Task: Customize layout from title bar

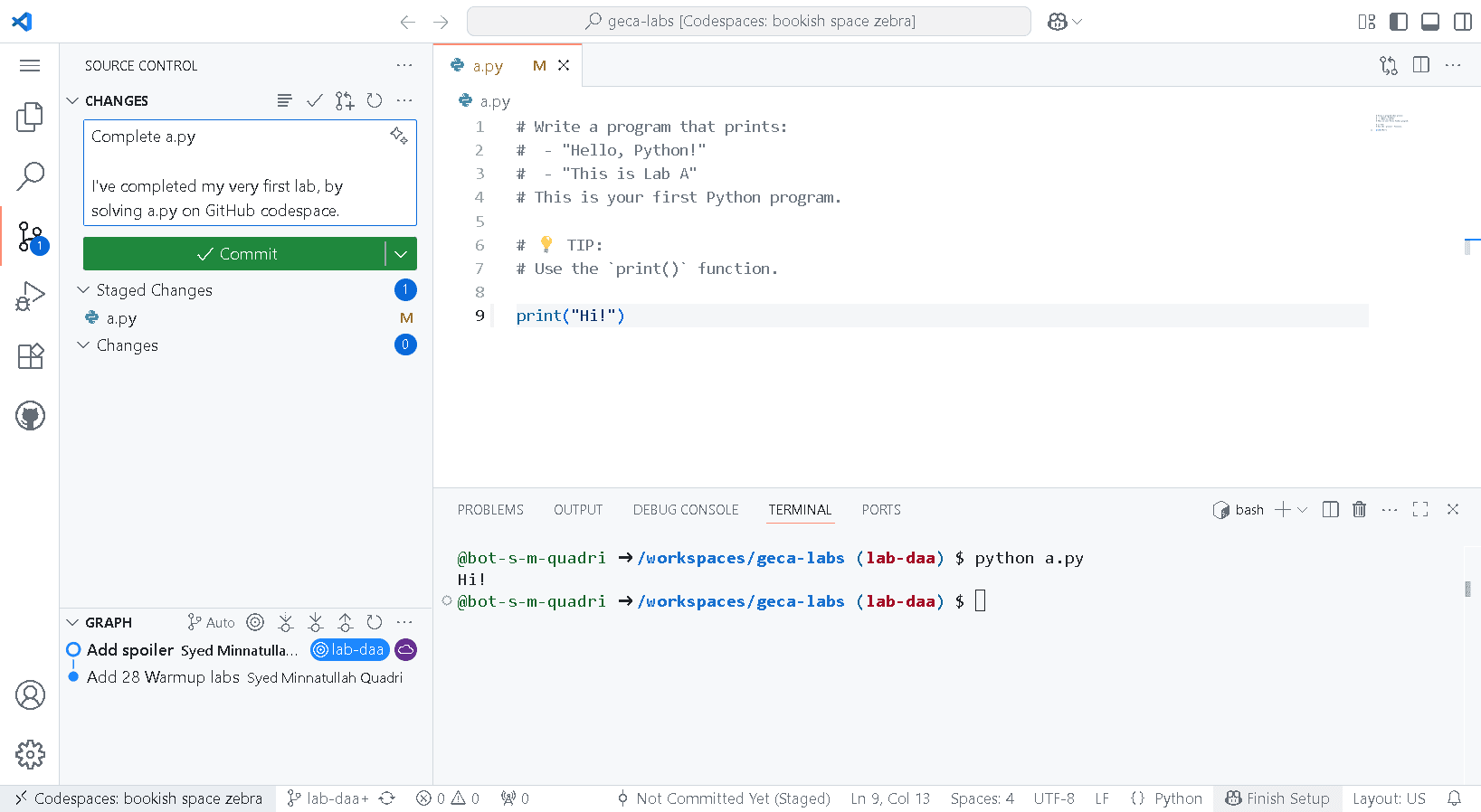Action: 1367,22
